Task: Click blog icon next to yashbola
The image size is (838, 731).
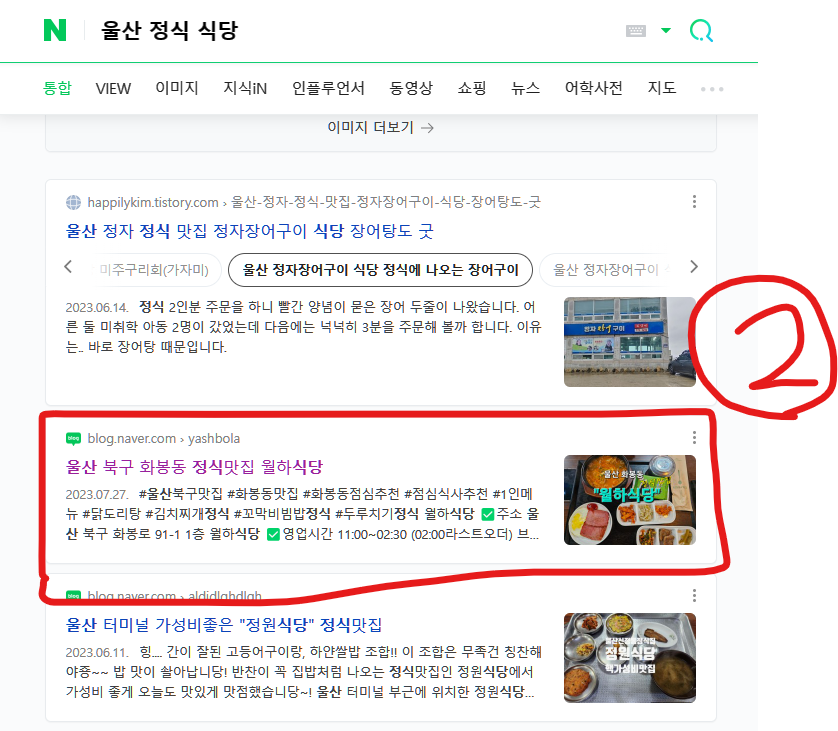Action: [x=73, y=439]
